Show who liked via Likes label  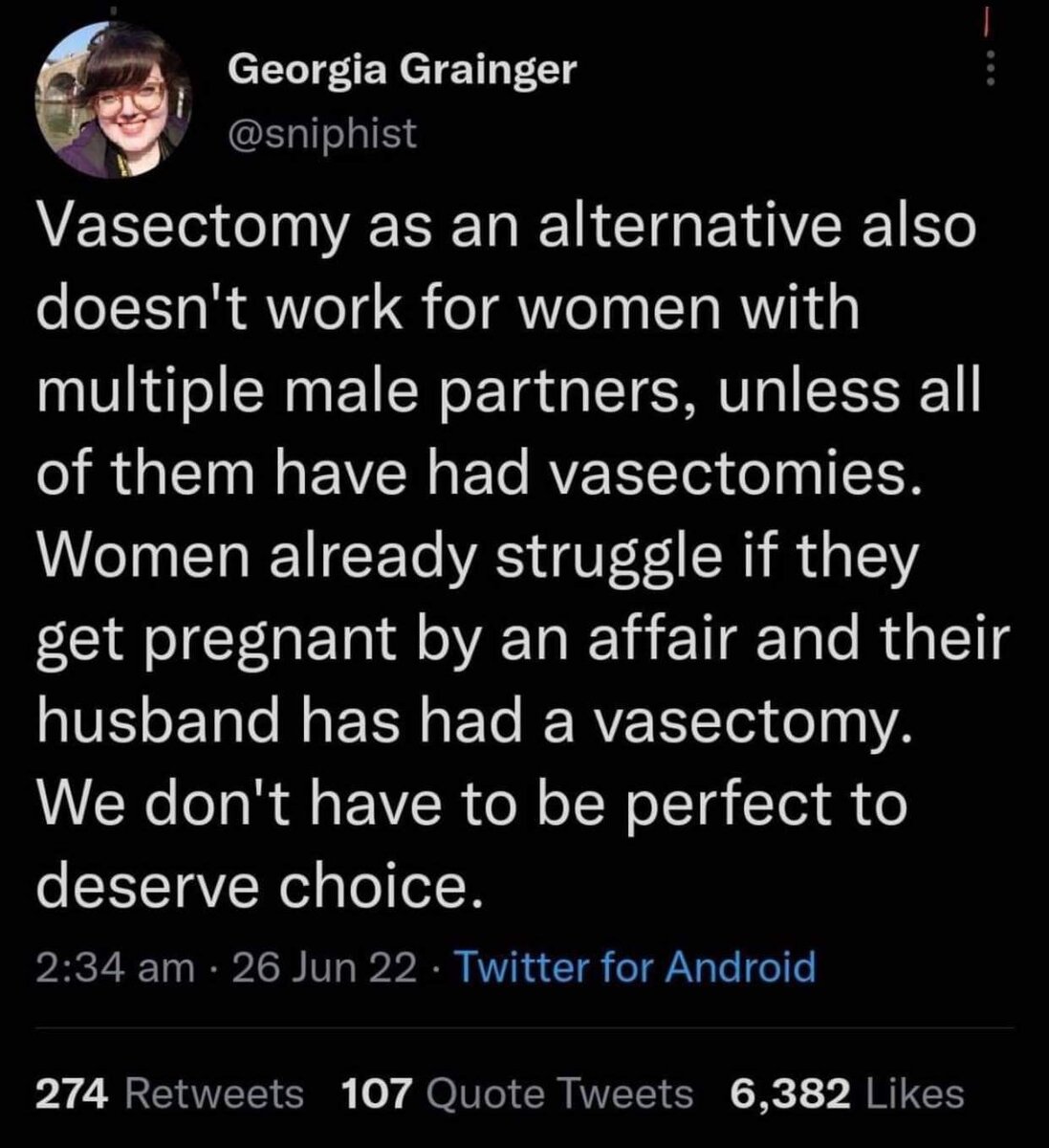pyautogui.click(x=912, y=1093)
